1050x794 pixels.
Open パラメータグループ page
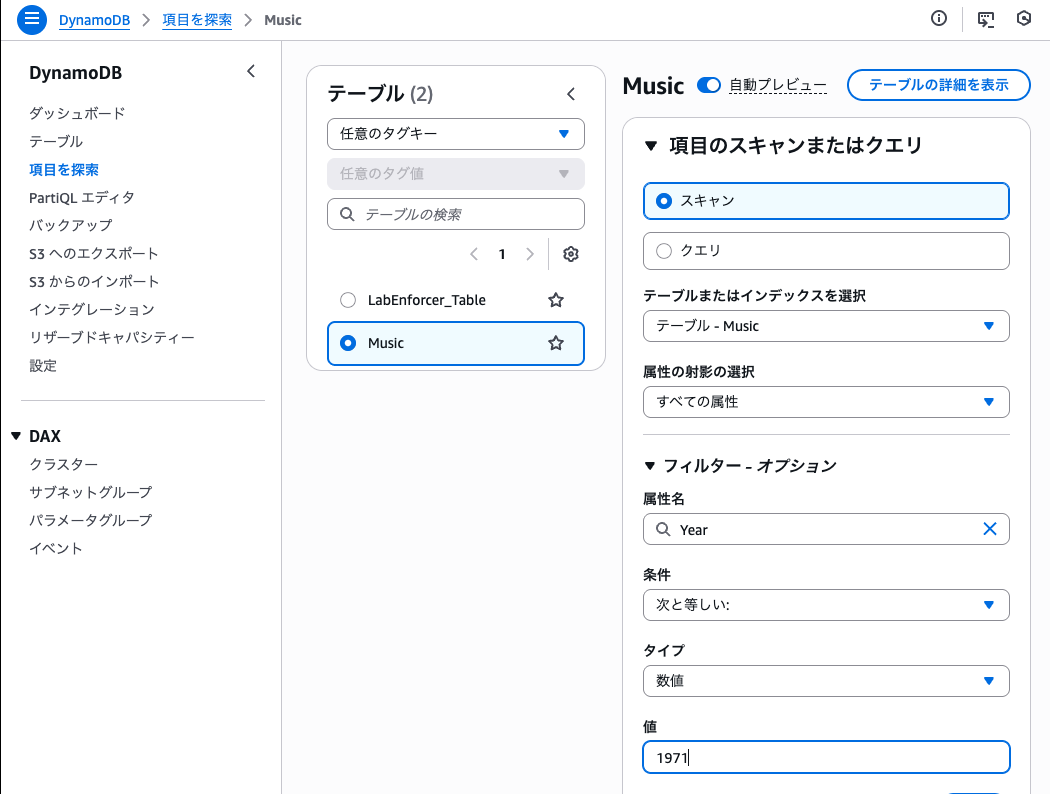point(90,520)
